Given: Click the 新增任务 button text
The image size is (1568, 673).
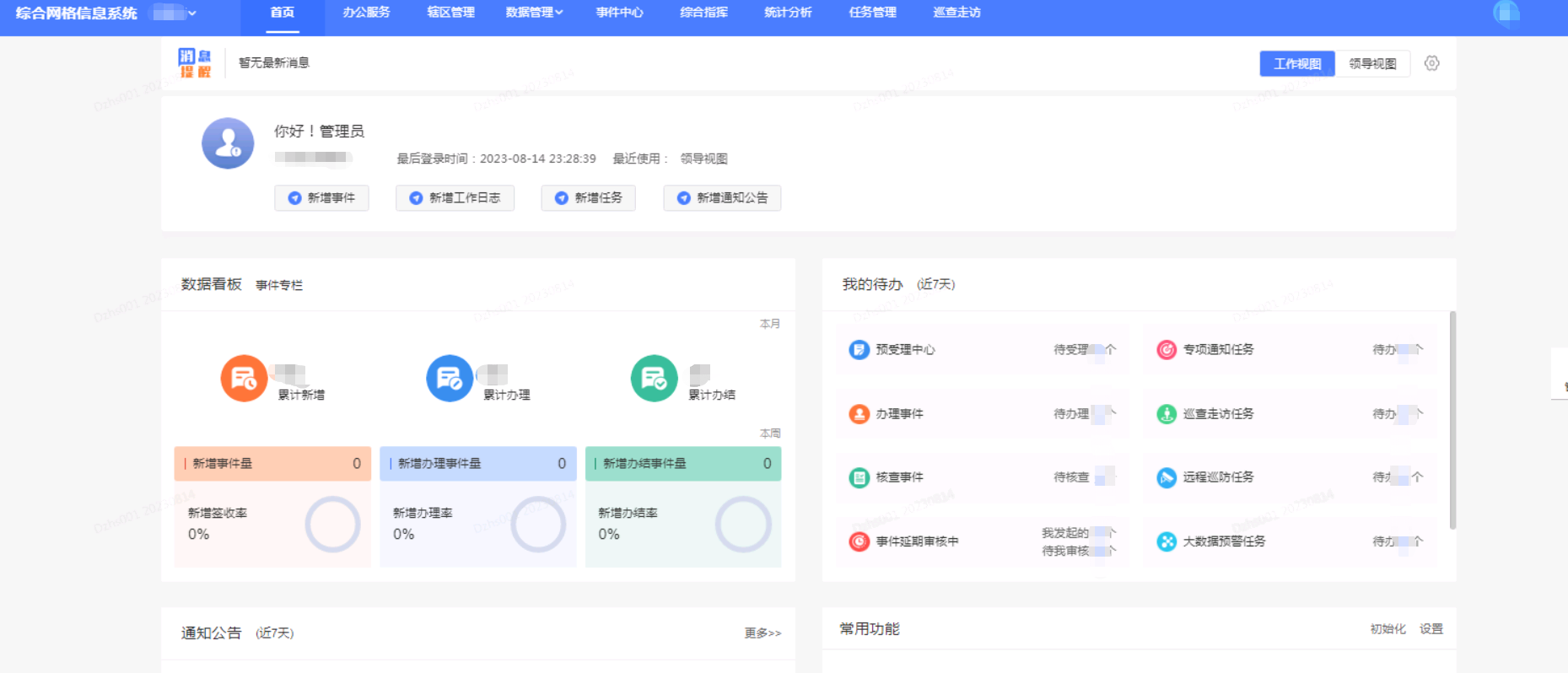Looking at the screenshot, I should 599,198.
